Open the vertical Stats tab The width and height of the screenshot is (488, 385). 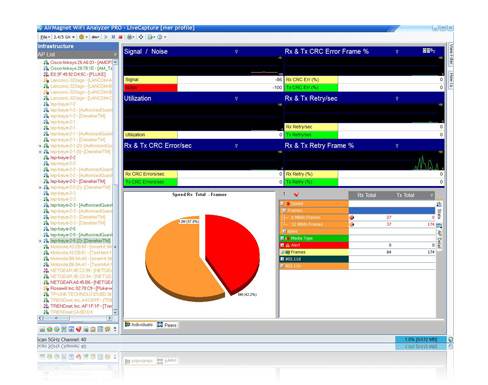(439, 211)
